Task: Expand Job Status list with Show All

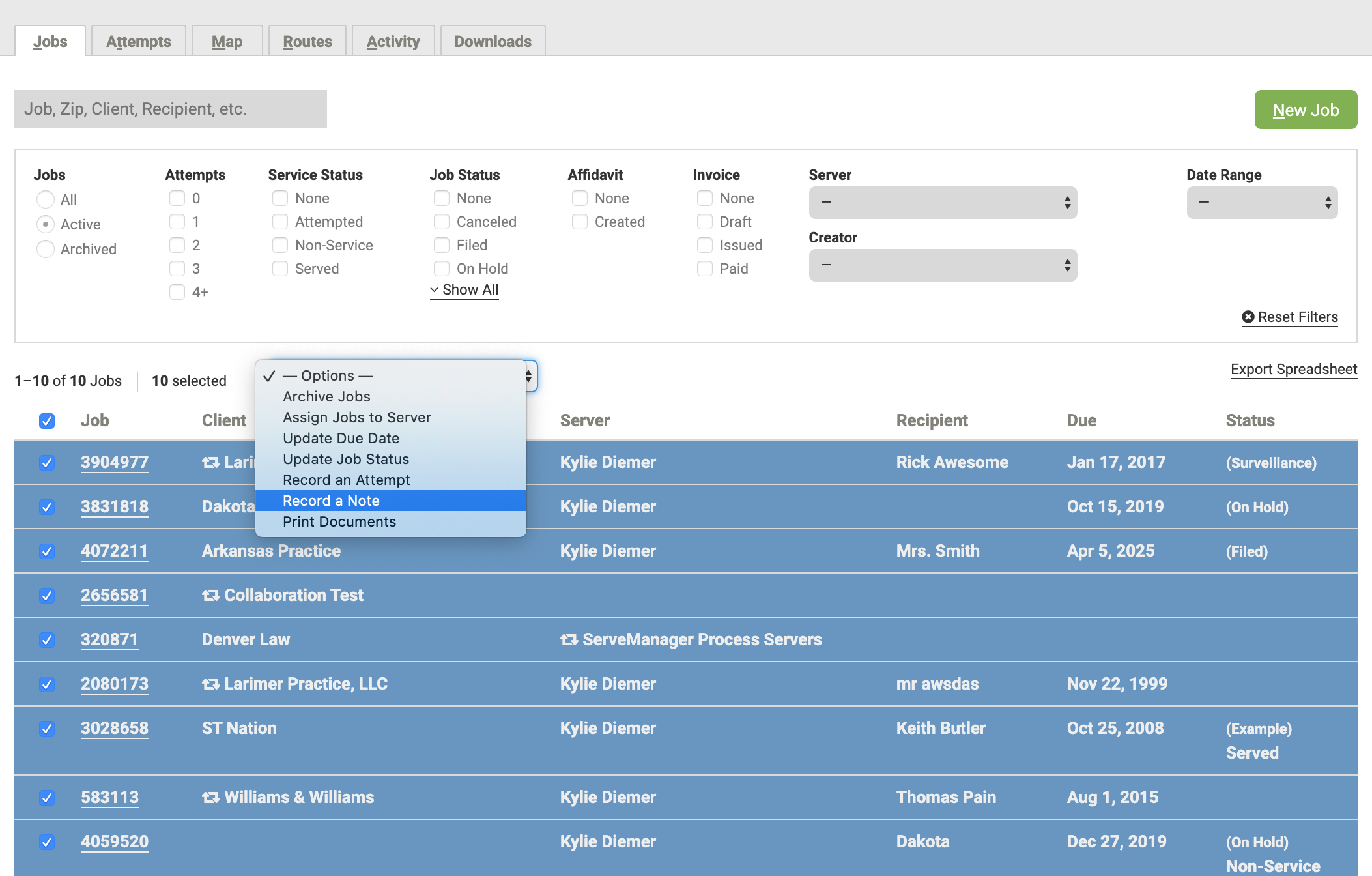Action: [x=464, y=290]
